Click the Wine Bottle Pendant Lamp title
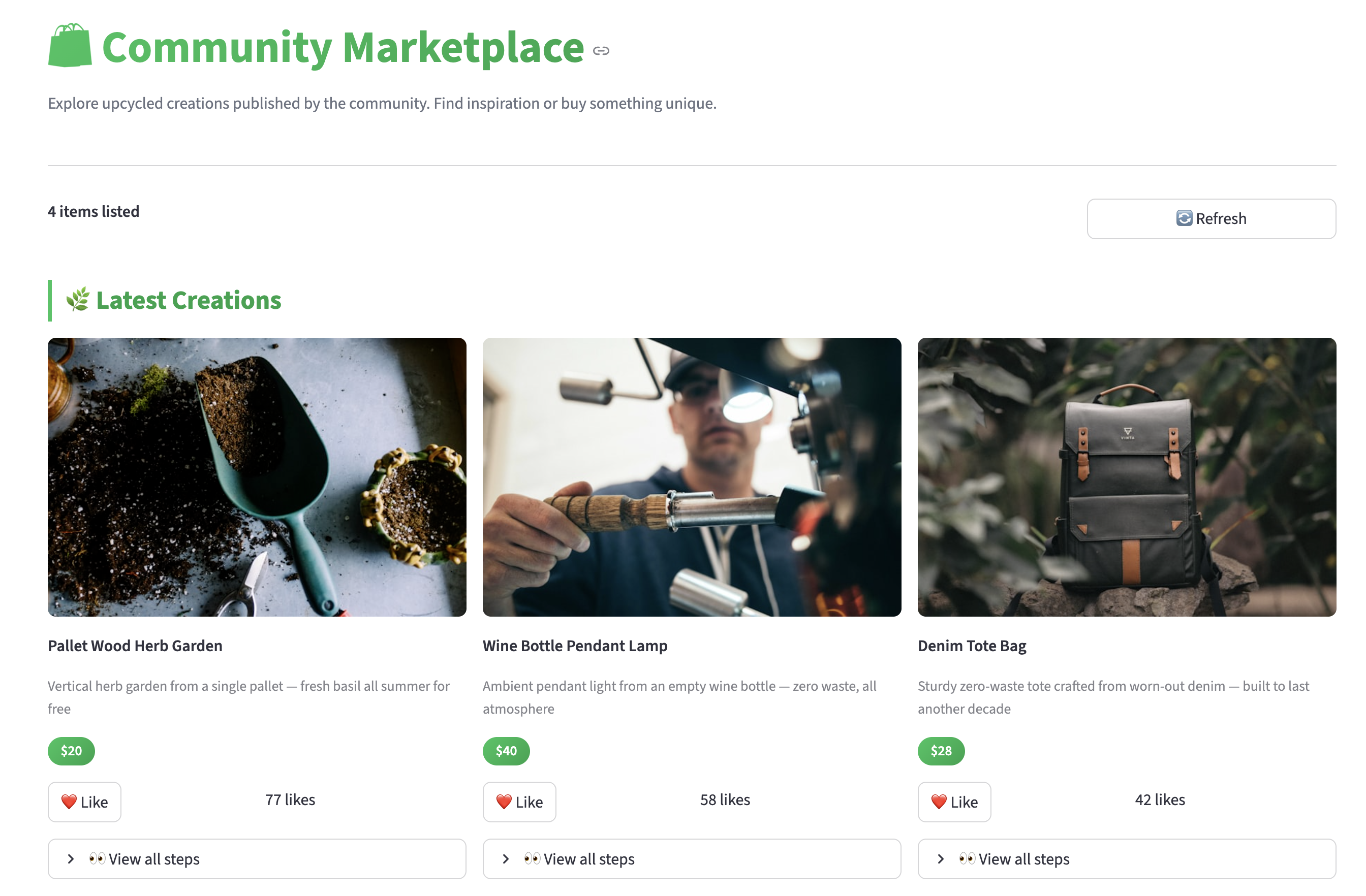Viewport: 1366px width, 896px height. tap(575, 645)
